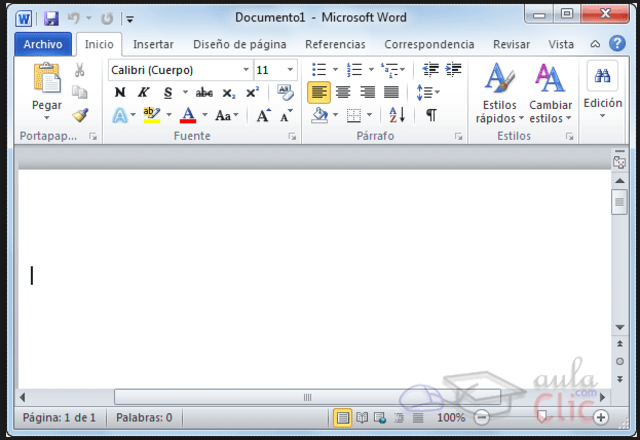Click the Save icon in quick access toolbar
Screen dimensions: 640x440
click(x=51, y=18)
